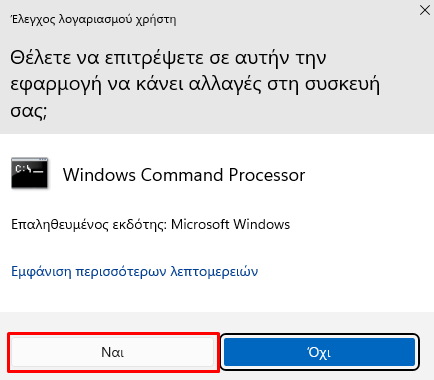Click the word Processor in the app name
434x380 pixels.
tap(267, 175)
